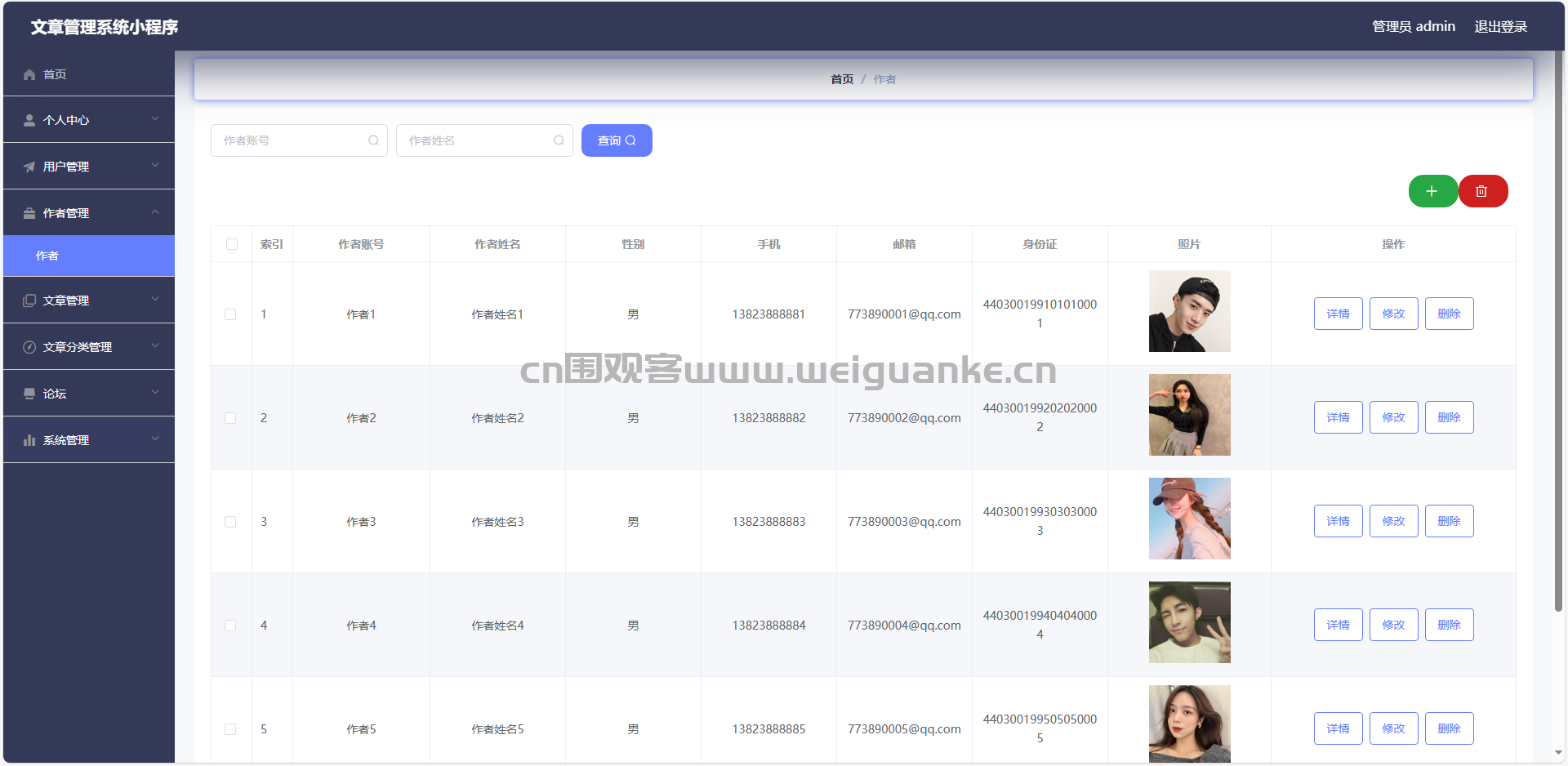Image resolution: width=1568 pixels, height=766 pixels.
Task: Expand 个人中心 with its chevron
Action: click(155, 119)
